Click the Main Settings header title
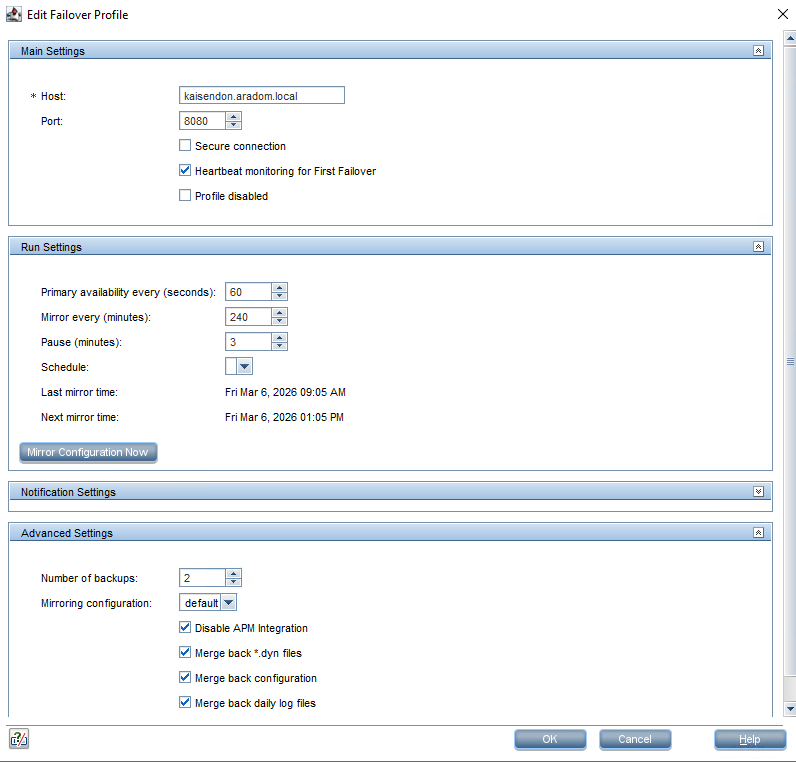Viewport: 796px width, 762px height. coord(53,51)
